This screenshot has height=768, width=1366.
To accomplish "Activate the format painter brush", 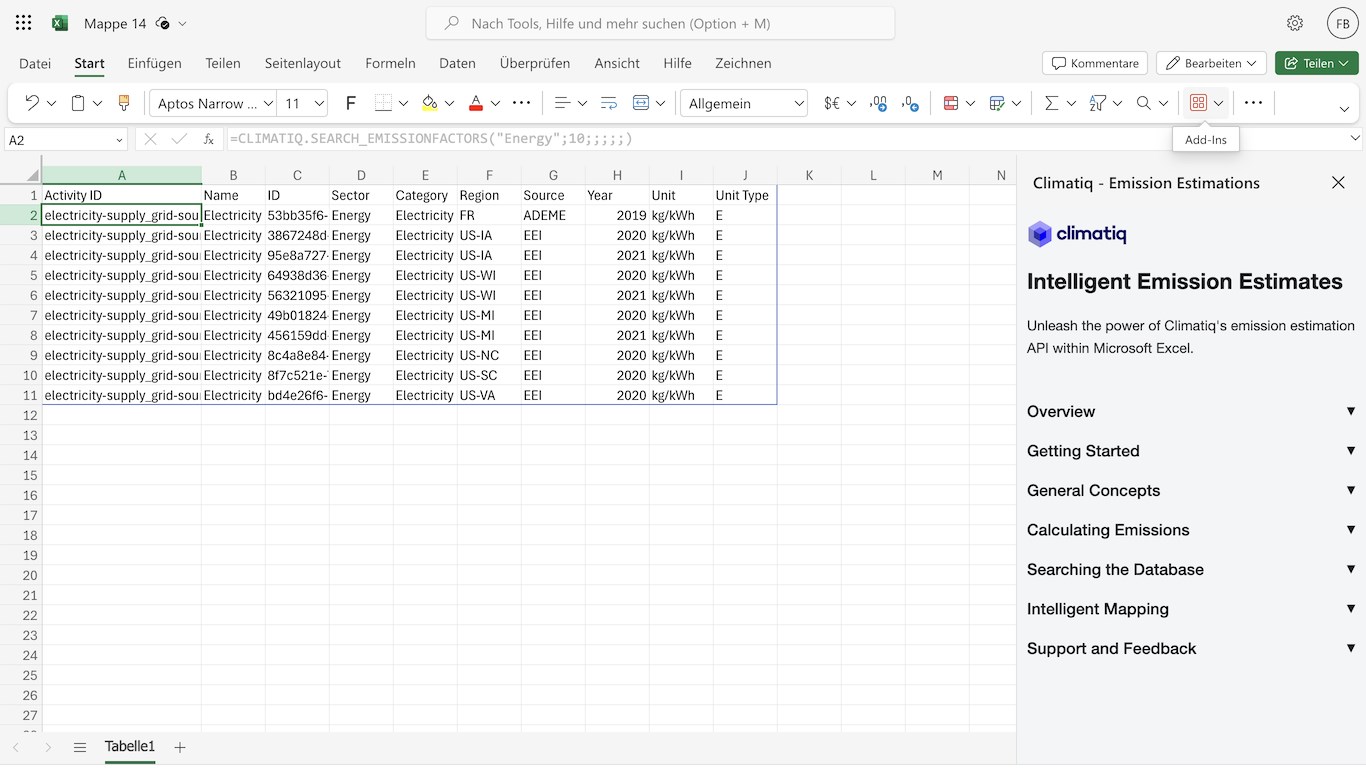I will click(124, 103).
